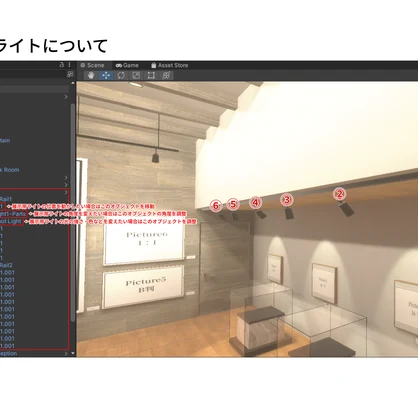
Task: Expand the arrow above the Rail1 item
Action: [66, 192]
